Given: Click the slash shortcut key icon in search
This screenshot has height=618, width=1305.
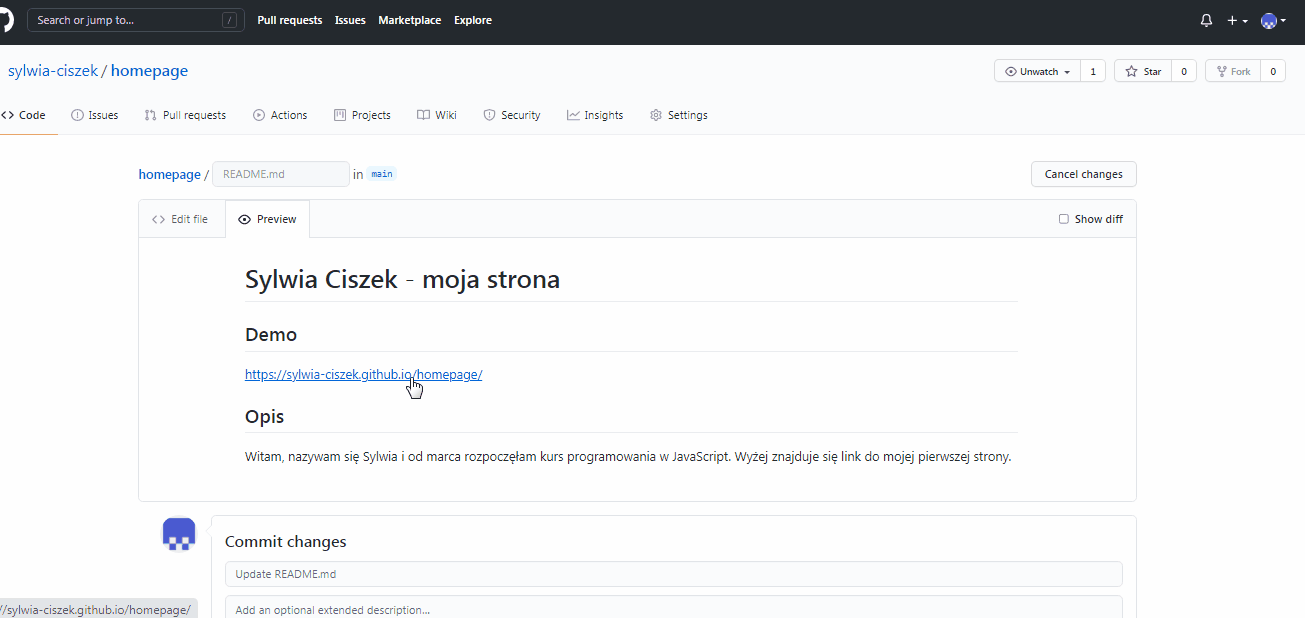Looking at the screenshot, I should pos(230,20).
